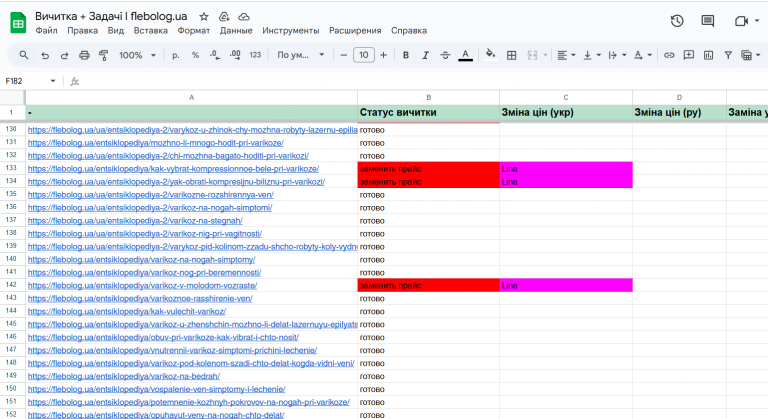The width and height of the screenshot is (768, 419).
Task: Open the Файл menu
Action: (47, 30)
